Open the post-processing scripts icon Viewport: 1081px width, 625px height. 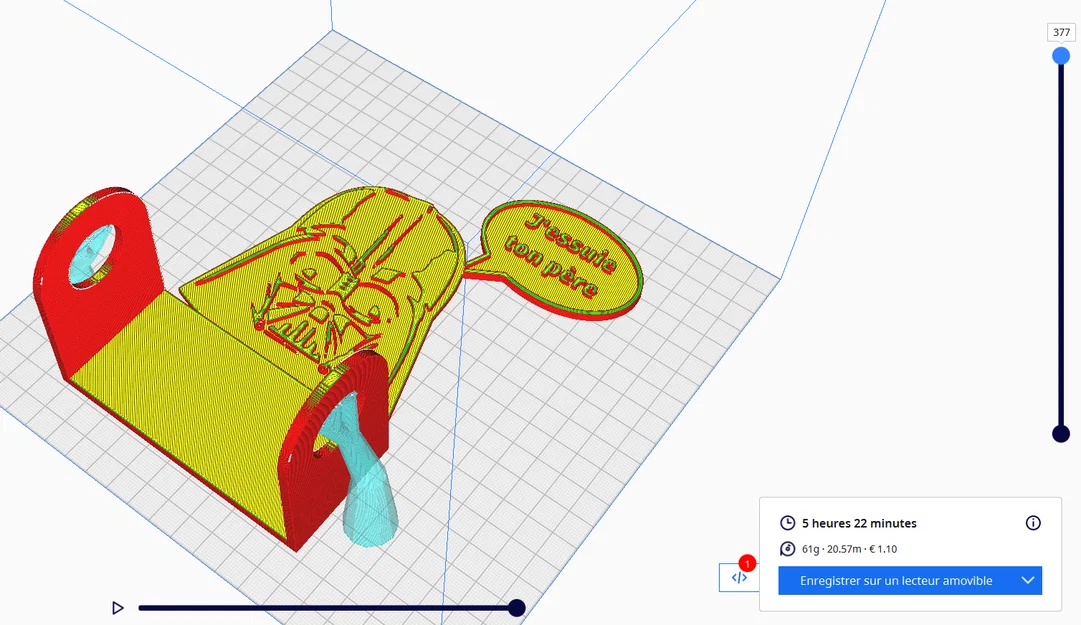pyautogui.click(x=739, y=577)
